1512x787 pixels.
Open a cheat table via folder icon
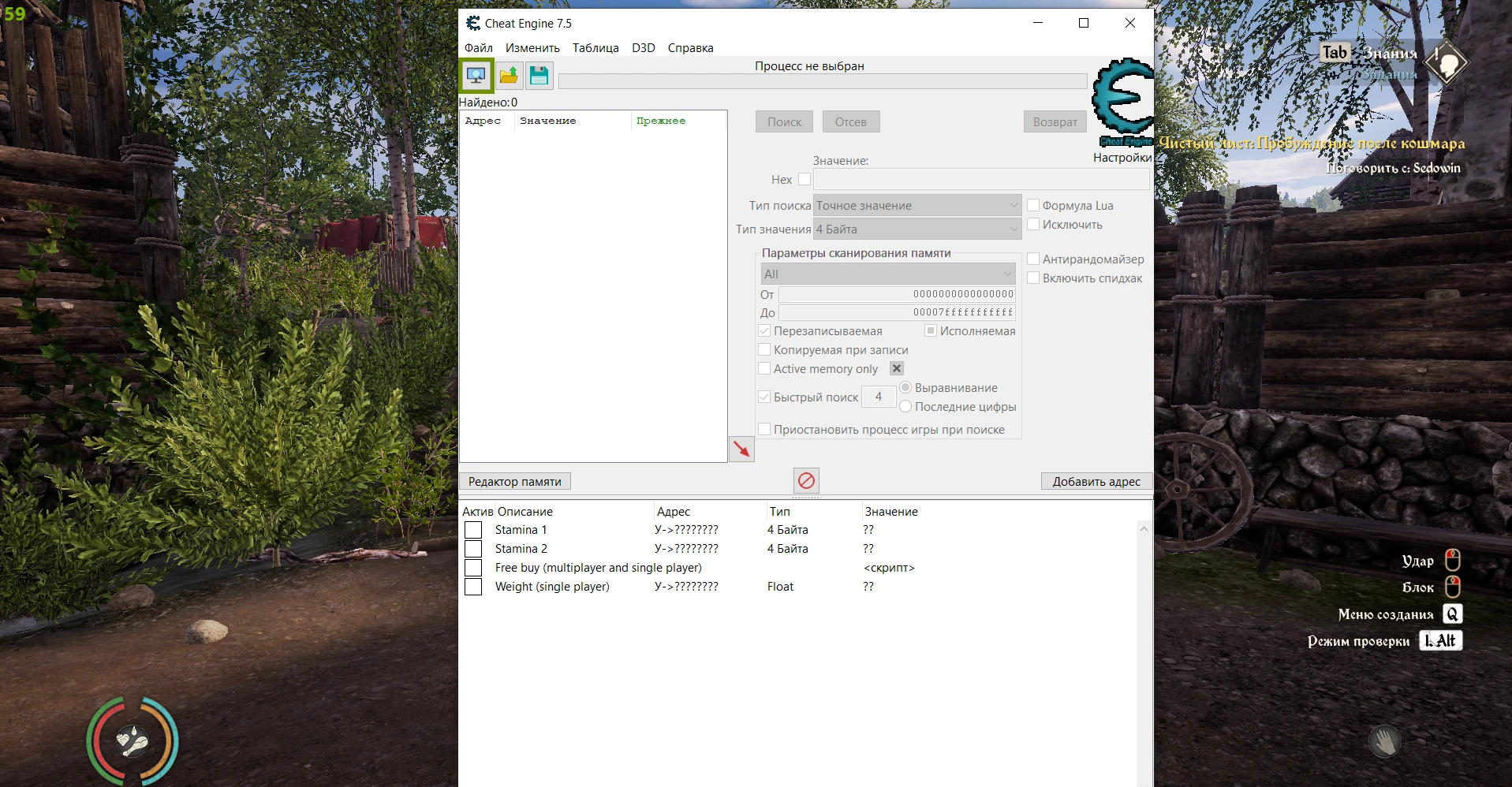509,75
